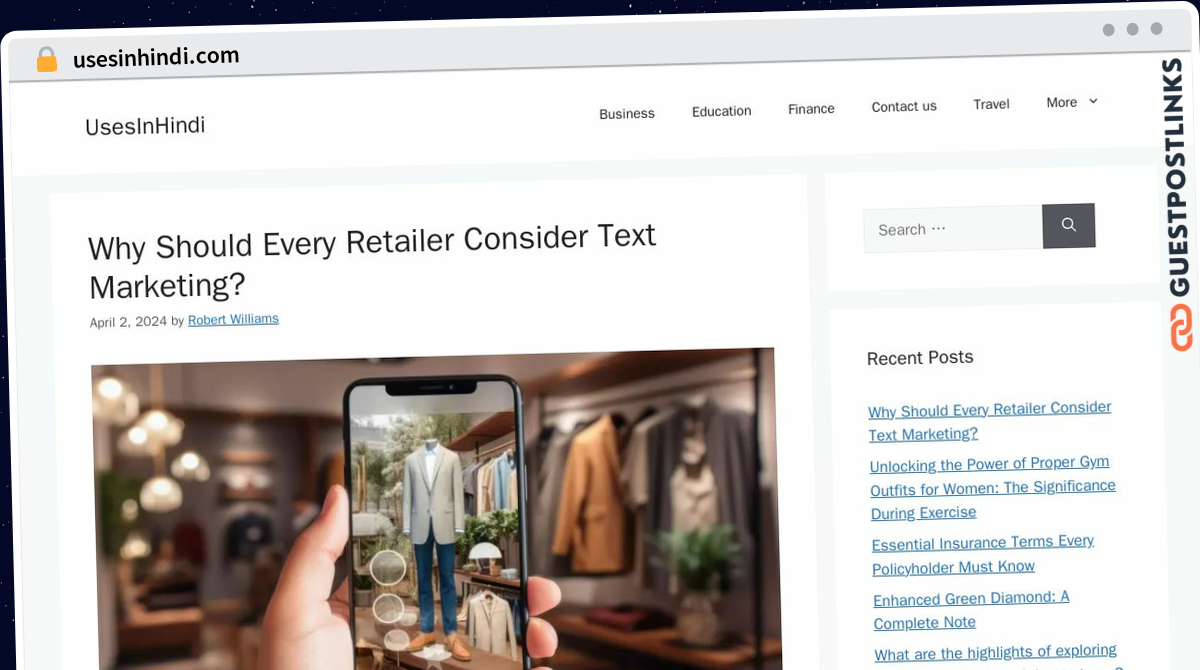
Task: Open recent post about Retailer Text Marketing
Action: (990, 421)
